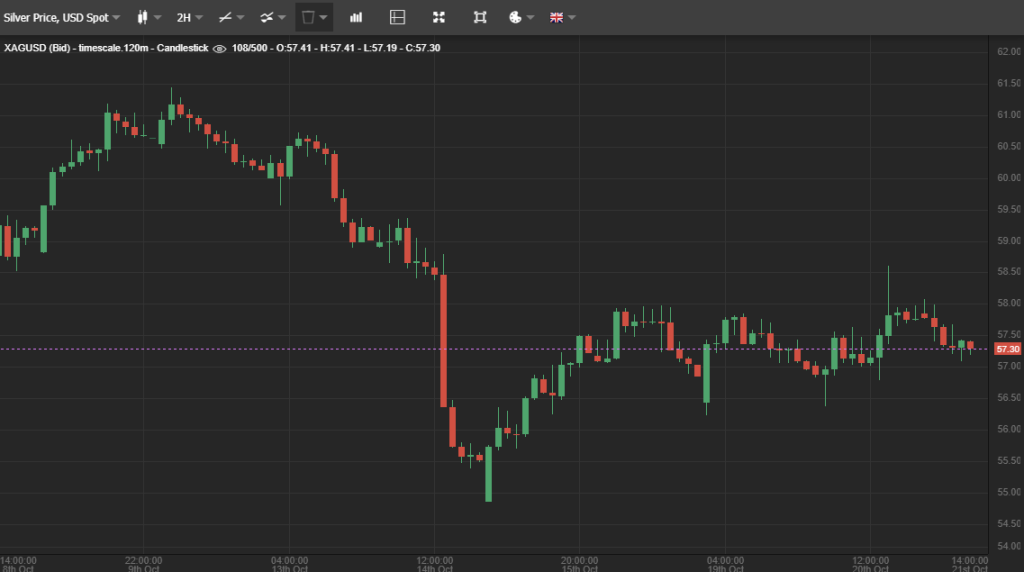Click the XAGUSD (Bid) Candlestick series label
The height and width of the screenshot is (572, 1024).
[x=106, y=48]
